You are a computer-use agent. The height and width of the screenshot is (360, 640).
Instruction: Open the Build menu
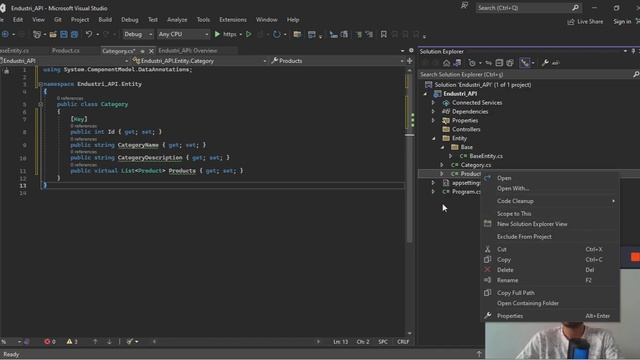[x=105, y=20]
